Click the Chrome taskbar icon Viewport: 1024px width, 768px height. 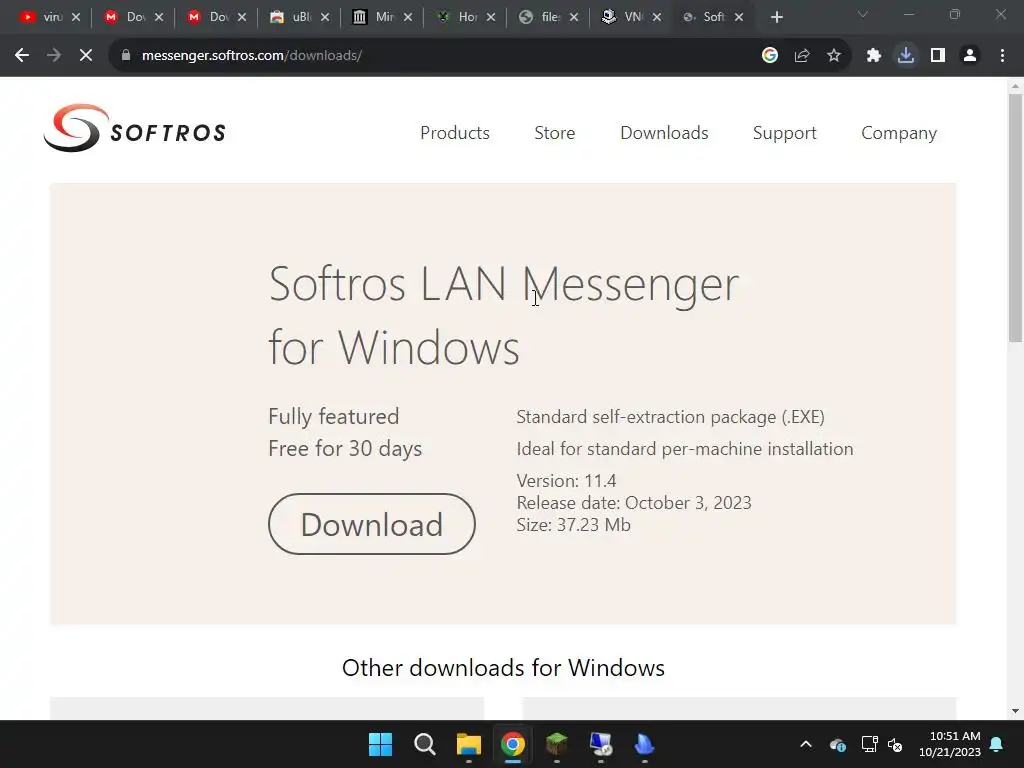(513, 744)
